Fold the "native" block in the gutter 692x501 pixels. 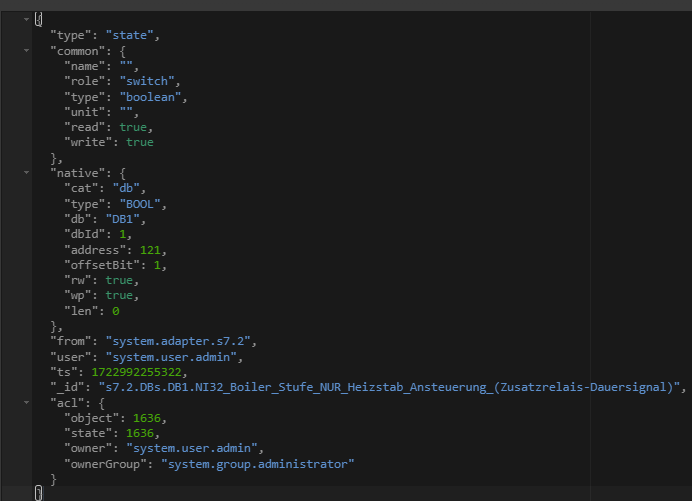point(26,173)
